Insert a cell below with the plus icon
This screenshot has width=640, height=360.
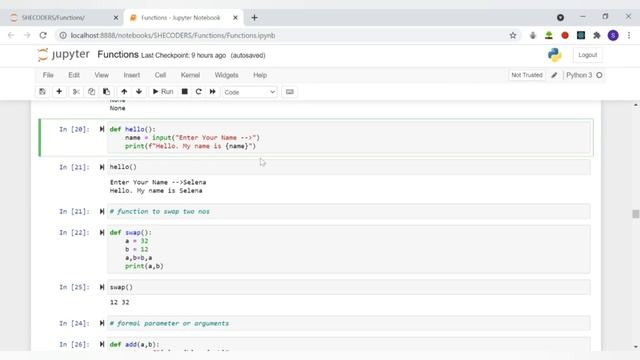tap(59, 92)
